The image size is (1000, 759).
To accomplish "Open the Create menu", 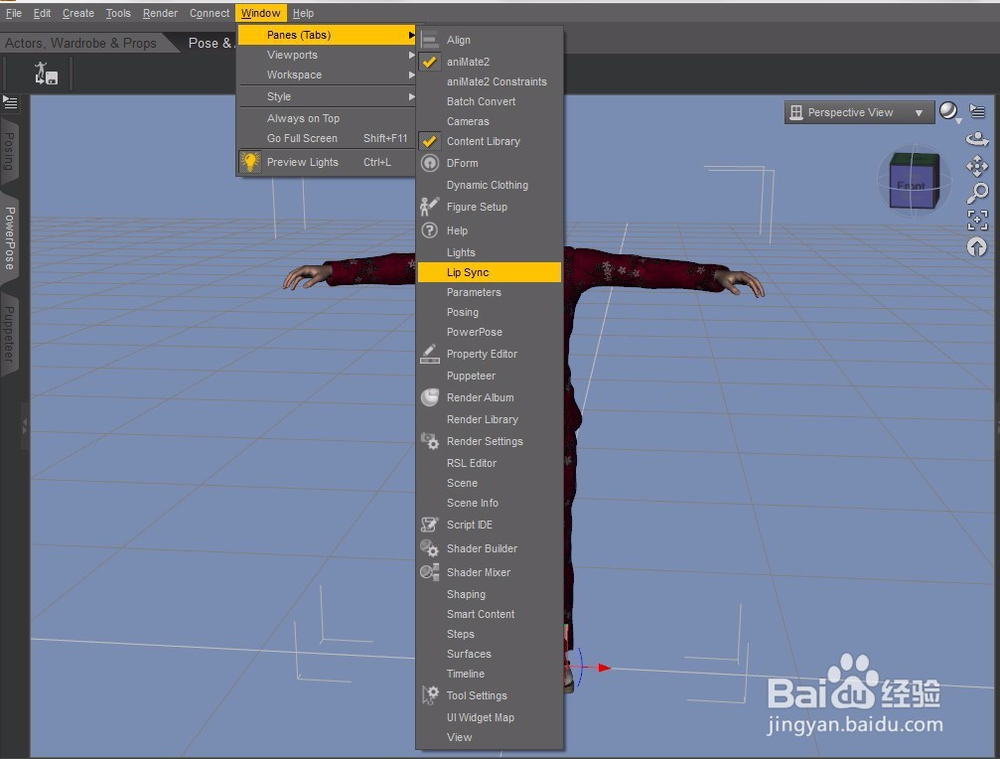I will tap(78, 13).
